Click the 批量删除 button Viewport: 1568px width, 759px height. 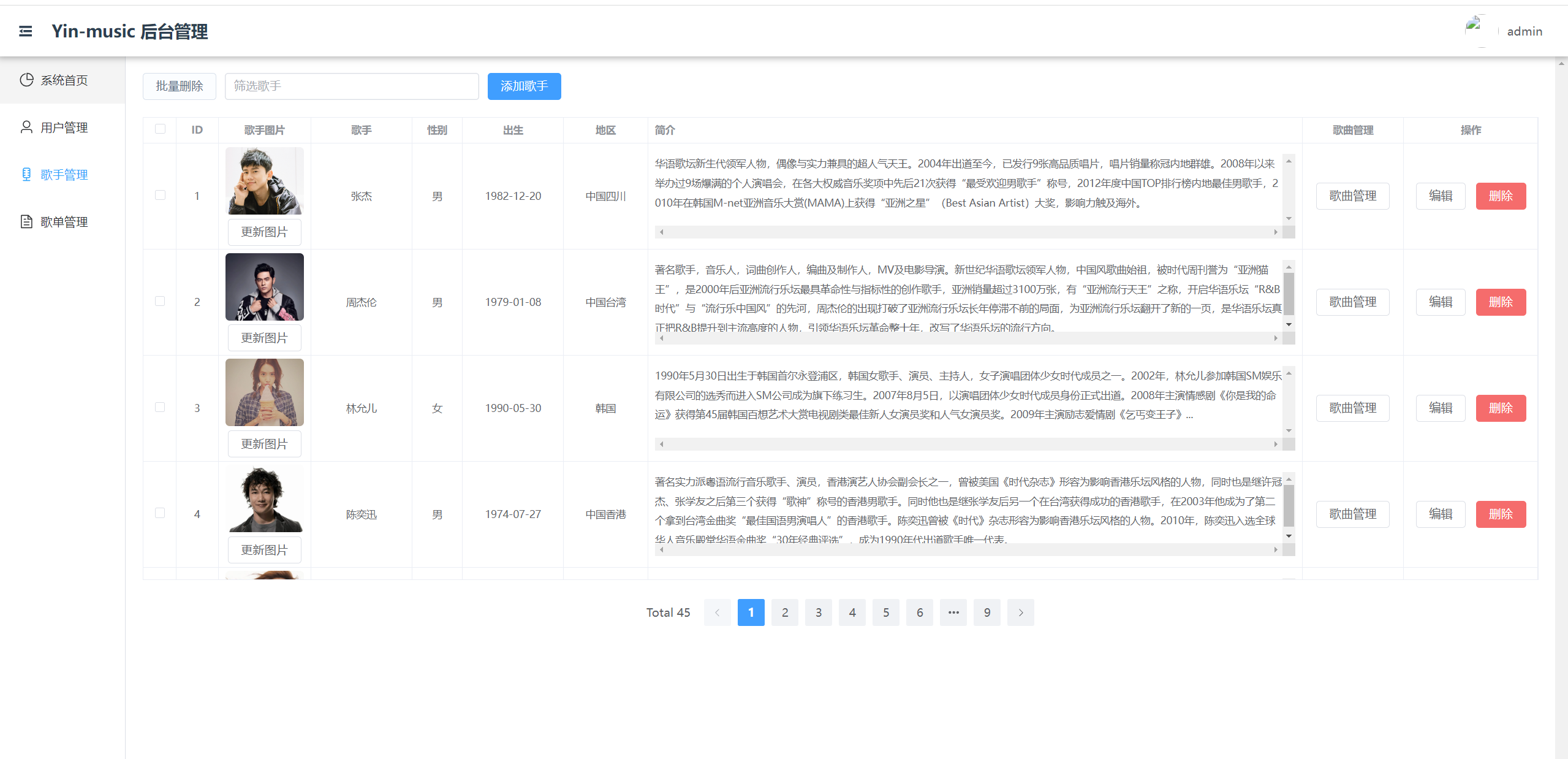tap(179, 86)
